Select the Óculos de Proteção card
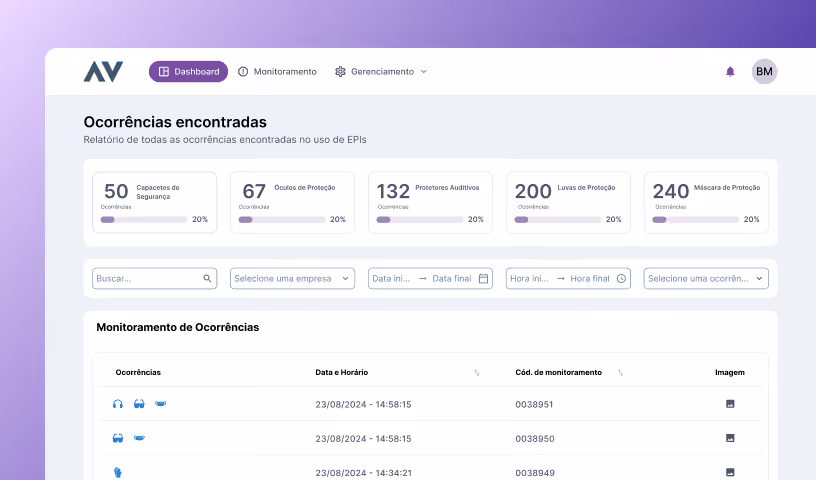The image size is (816, 480). point(292,203)
